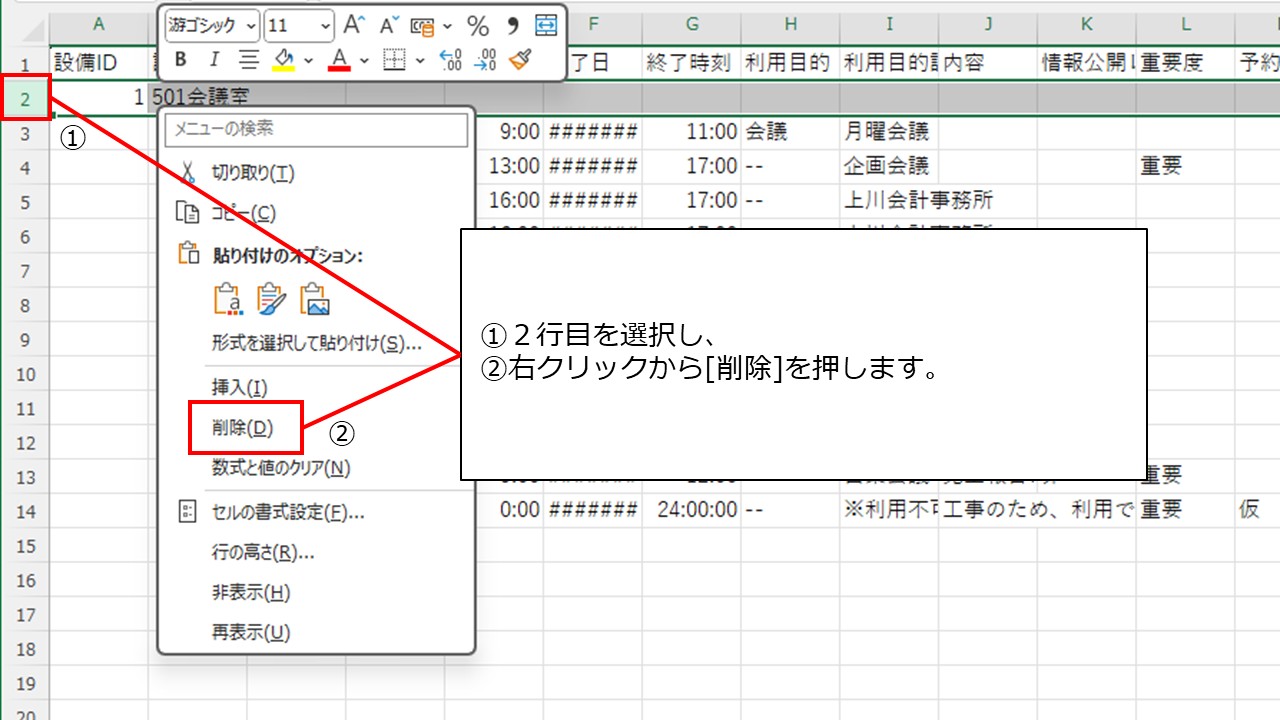The image size is (1280, 720).
Task: Choose 非表示(H) to hide the row
Action: click(x=316, y=592)
